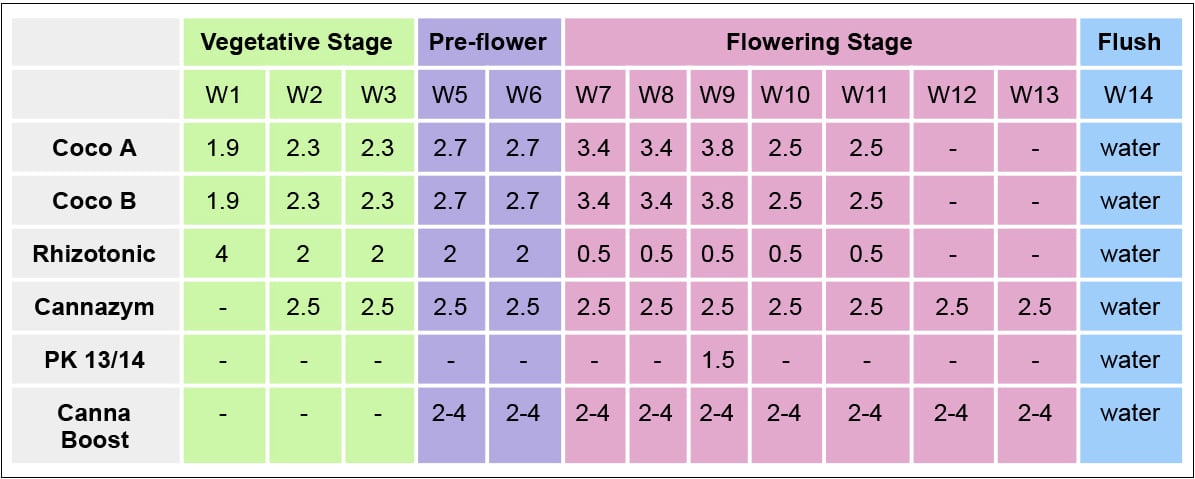Image resolution: width=1195 pixels, height=479 pixels.
Task: Select Cannazym's 2.5 value under W13
Action: (1034, 307)
